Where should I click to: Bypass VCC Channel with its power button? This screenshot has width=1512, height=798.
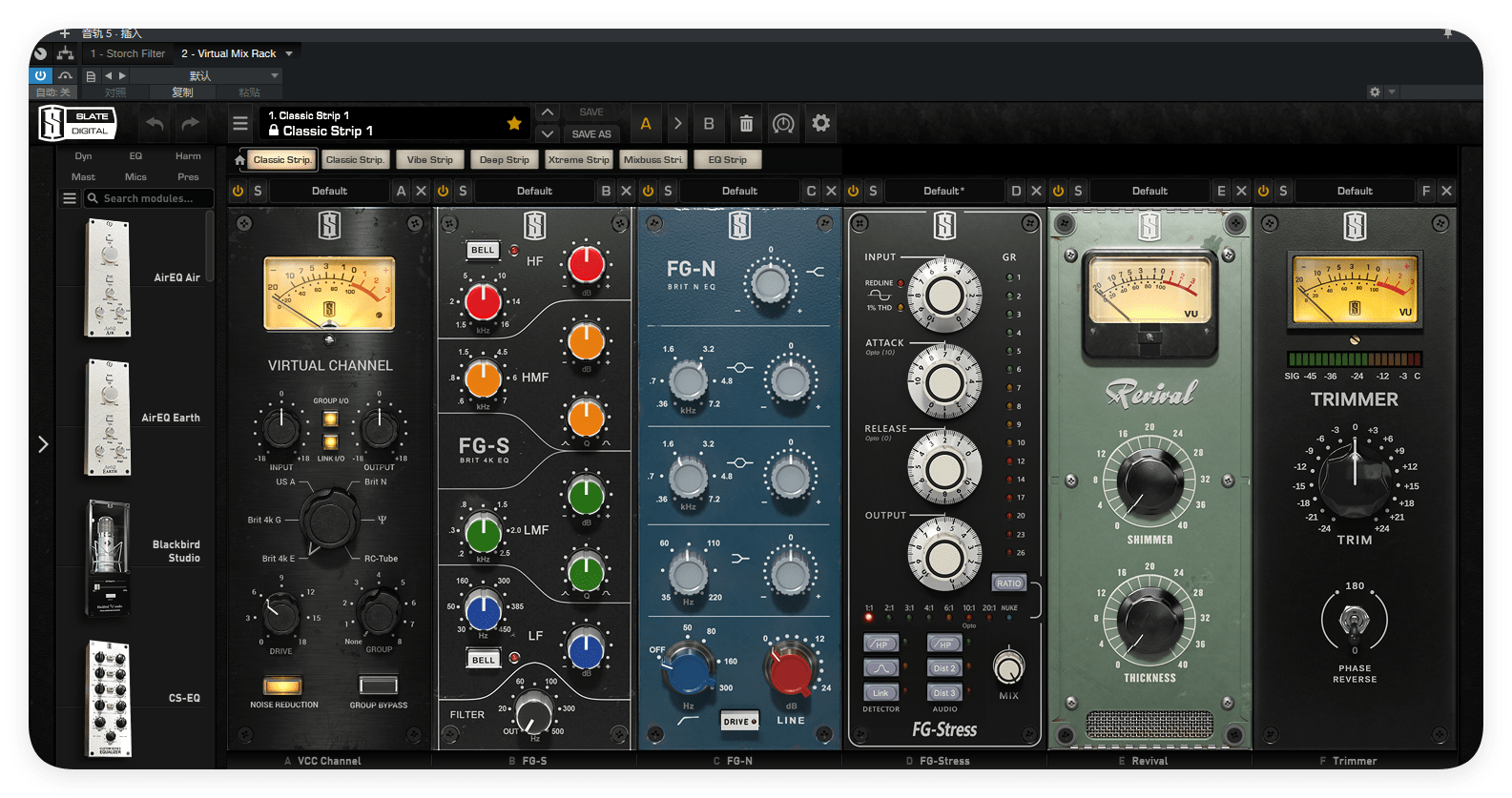point(238,191)
